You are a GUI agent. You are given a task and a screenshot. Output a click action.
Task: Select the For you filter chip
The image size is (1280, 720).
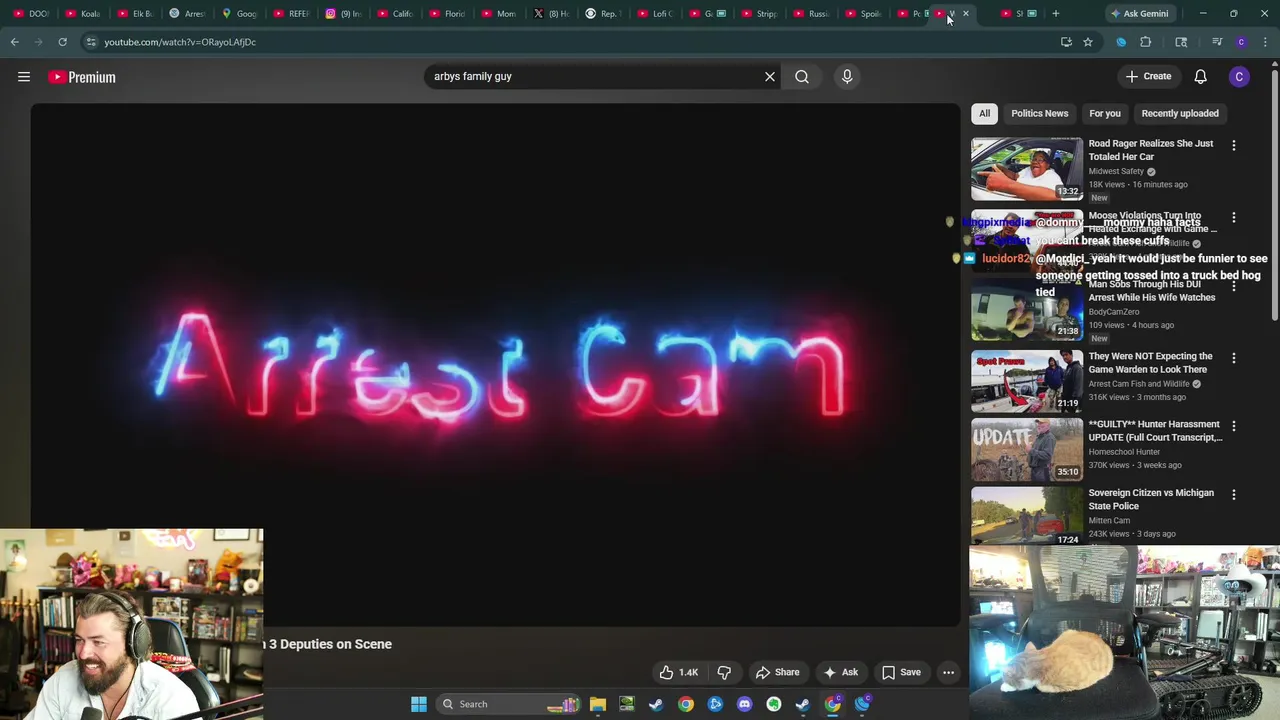[x=1105, y=113]
